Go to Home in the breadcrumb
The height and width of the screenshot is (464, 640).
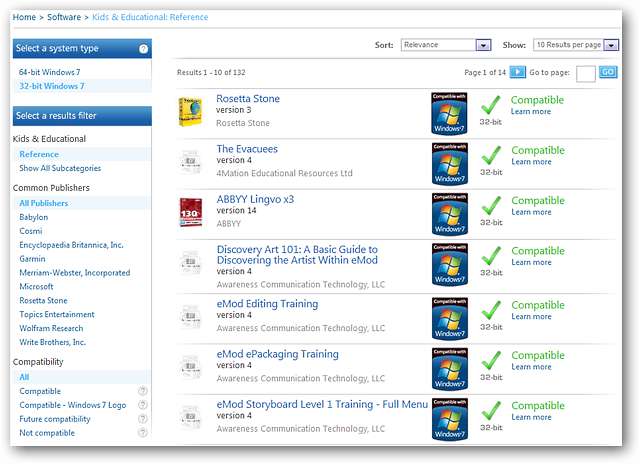click(24, 17)
